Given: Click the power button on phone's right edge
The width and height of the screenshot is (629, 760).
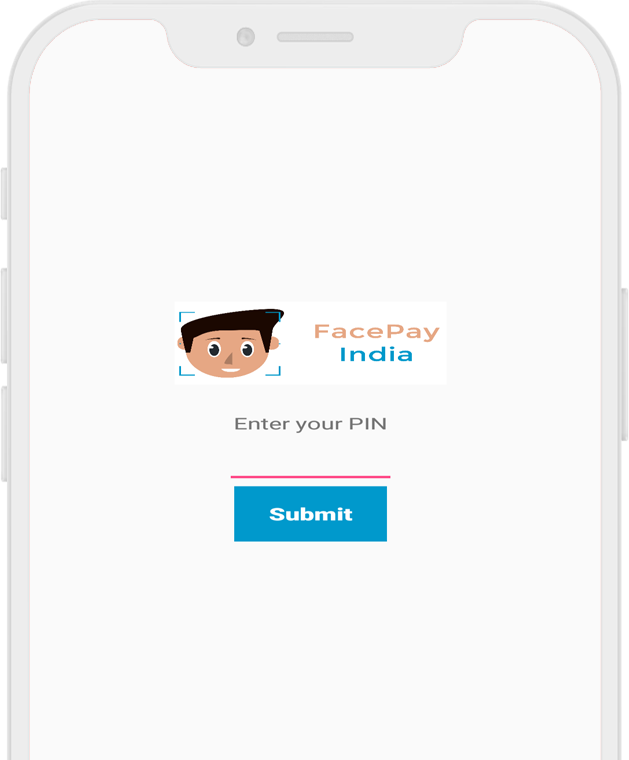Looking at the screenshot, I should coord(625,364).
